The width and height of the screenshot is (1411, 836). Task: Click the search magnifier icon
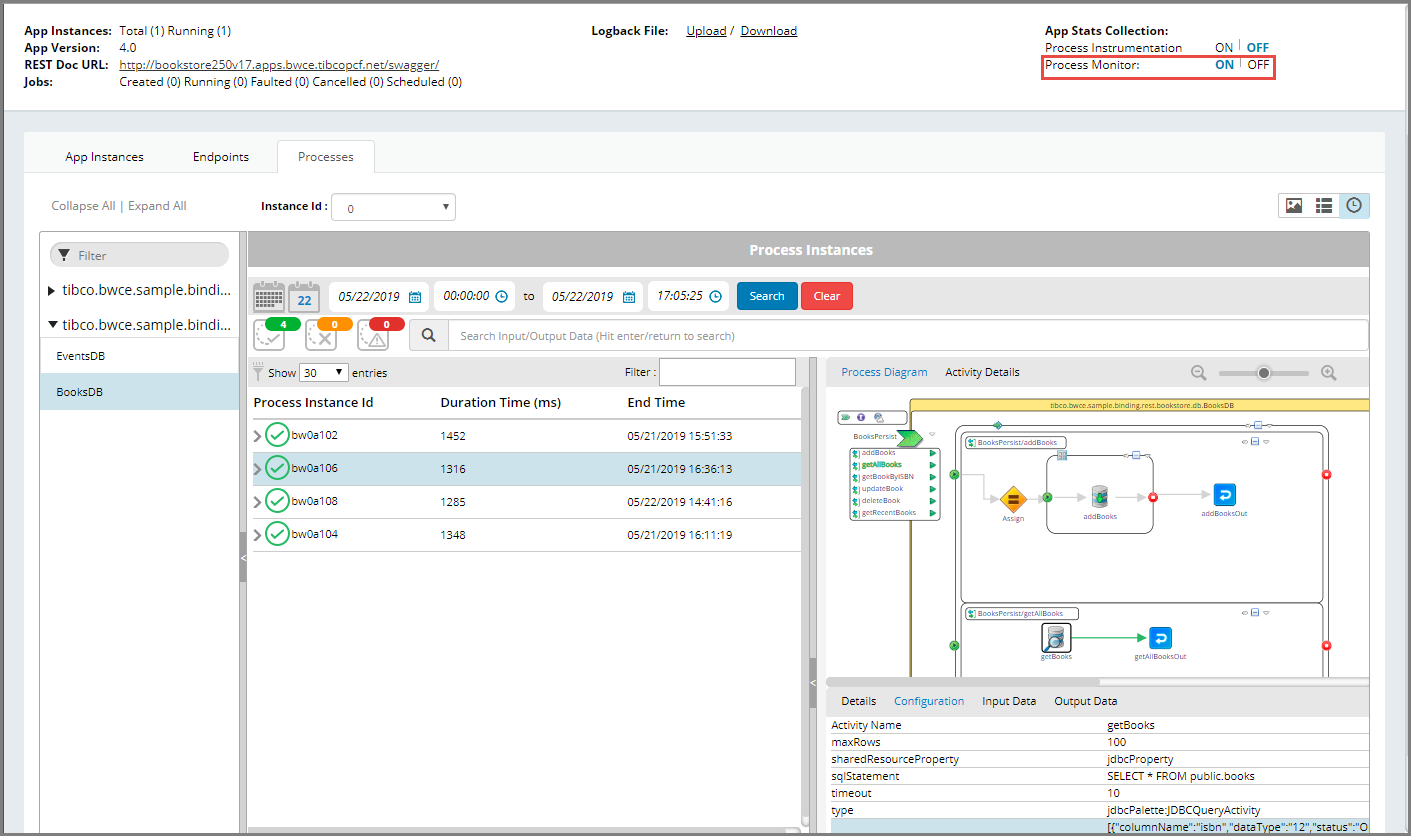click(x=429, y=336)
